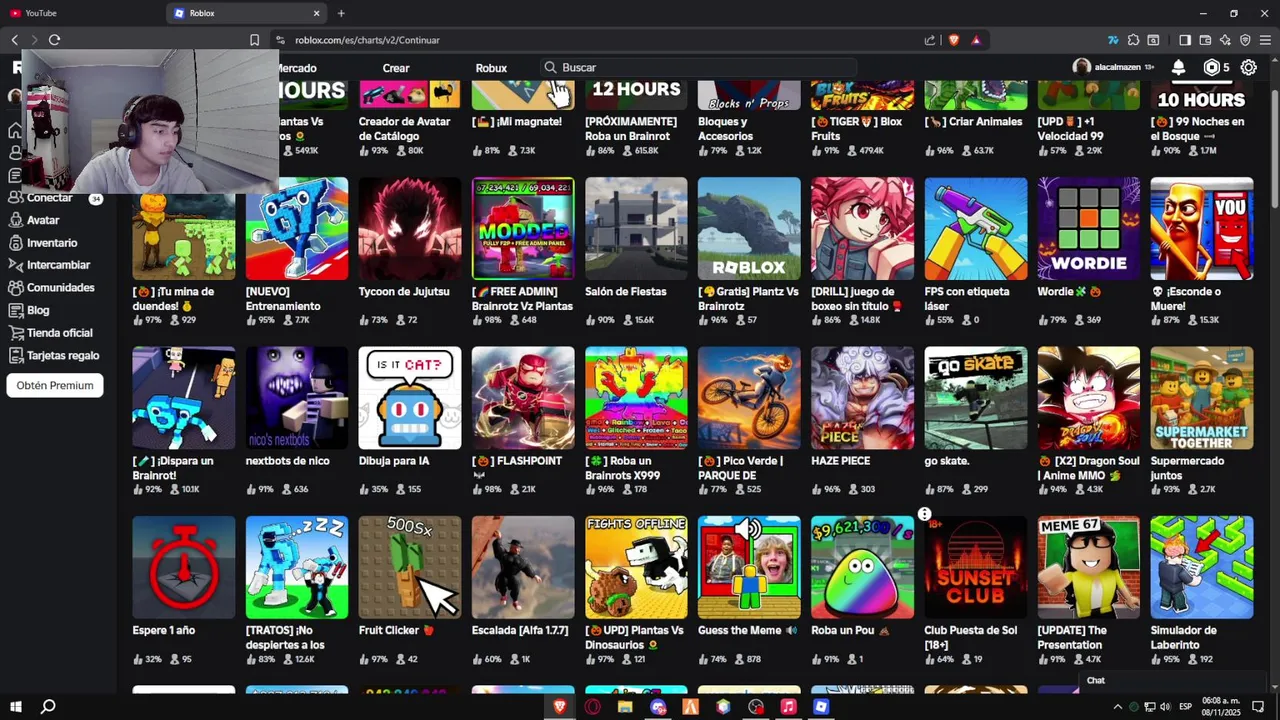Open Windows taskbar search
Image resolution: width=1280 pixels, height=720 pixels.
click(48, 707)
